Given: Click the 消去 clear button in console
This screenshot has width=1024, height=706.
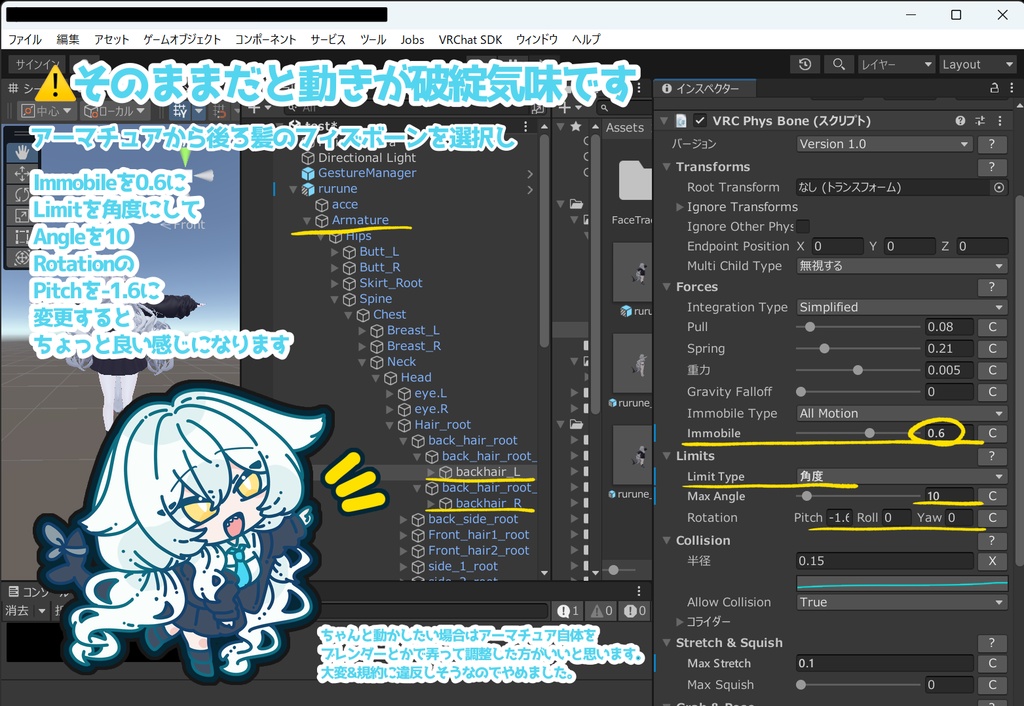Looking at the screenshot, I should click(17, 611).
